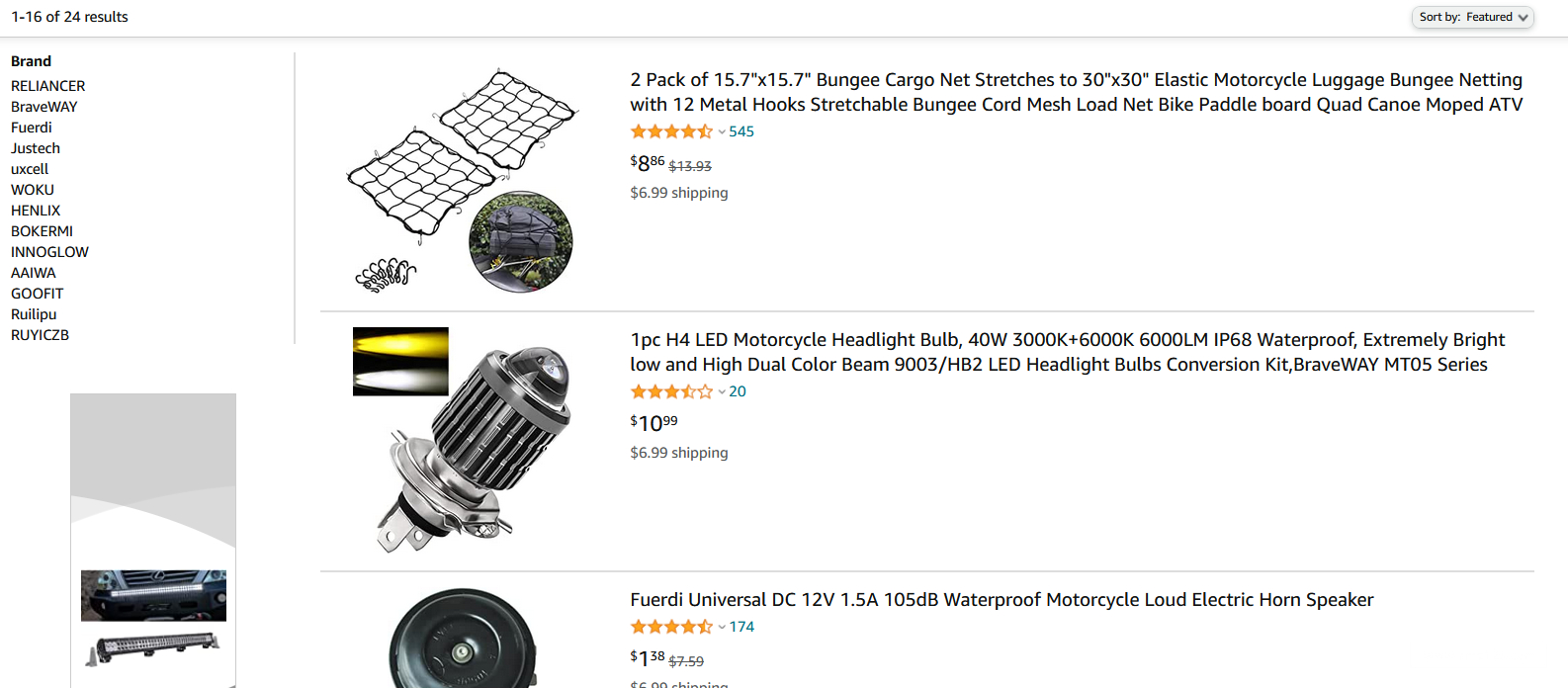Open the H4 LED headlight bulb image
1568x688 pixels.
461,440
